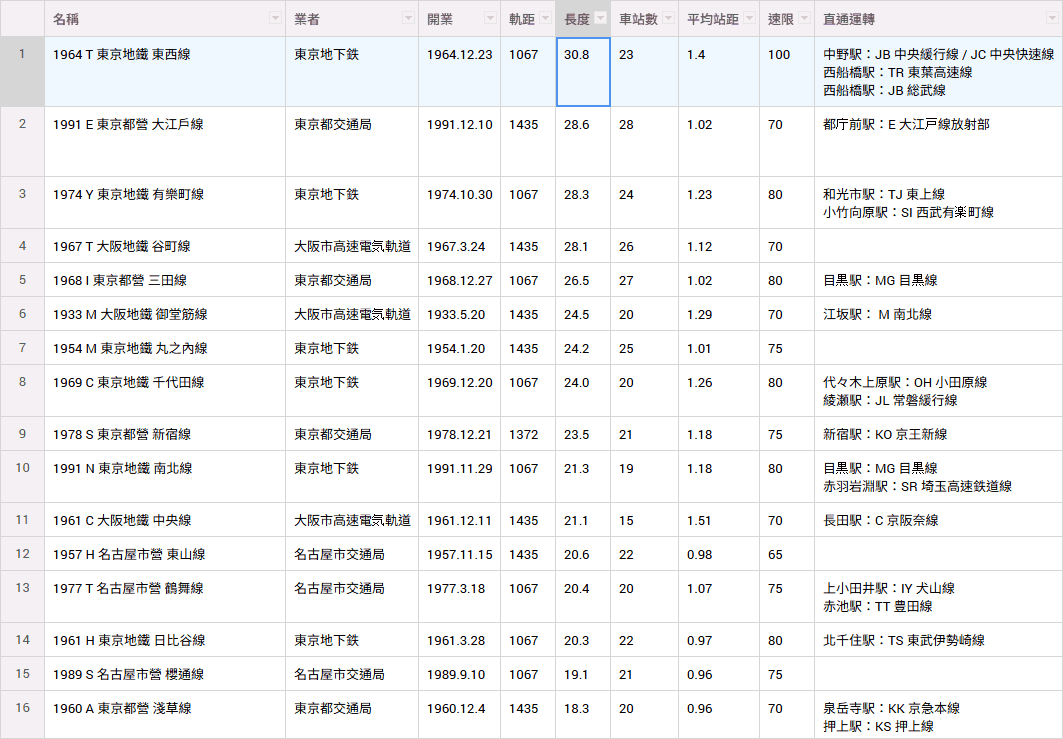Screen dimensions: 1063x739
Task: Select average spacing cell 1.51
Action: [719, 520]
